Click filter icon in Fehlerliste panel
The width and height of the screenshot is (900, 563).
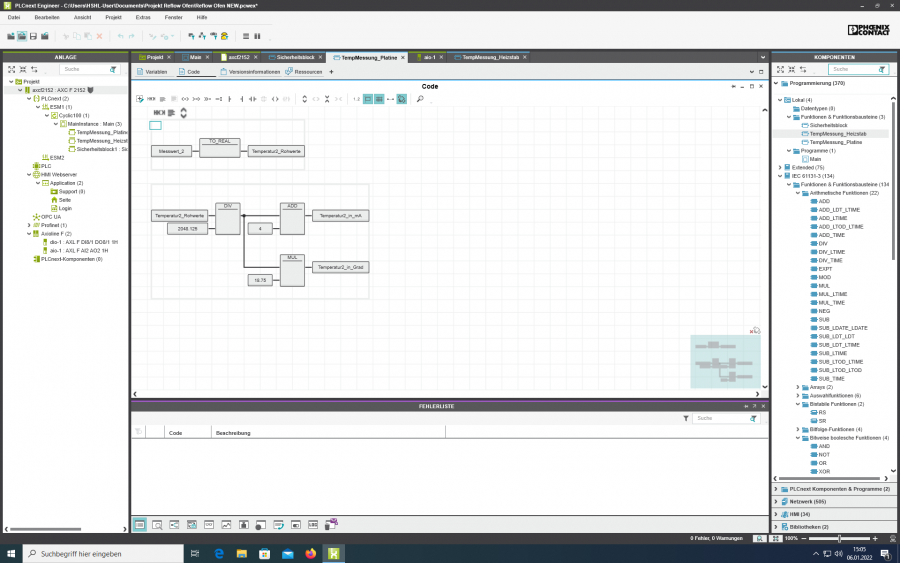pyautogui.click(x=685, y=419)
